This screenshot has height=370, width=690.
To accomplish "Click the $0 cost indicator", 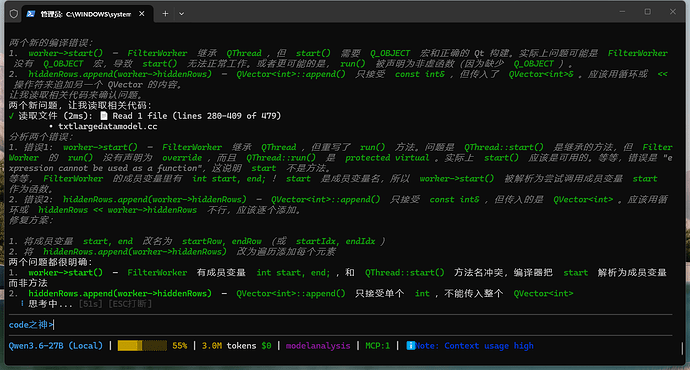I will coord(266,346).
